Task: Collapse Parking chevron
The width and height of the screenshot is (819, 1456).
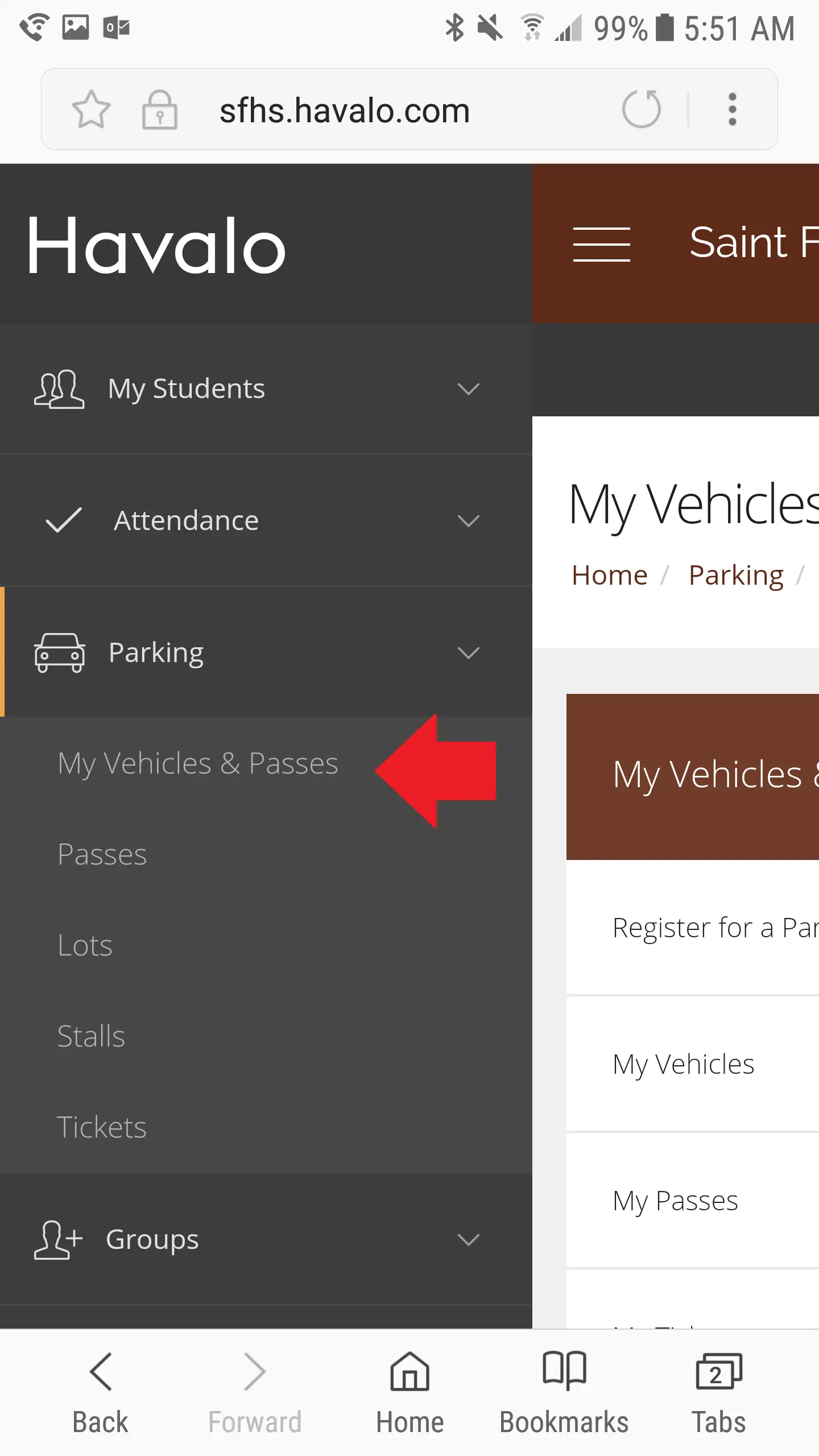Action: coord(469,652)
